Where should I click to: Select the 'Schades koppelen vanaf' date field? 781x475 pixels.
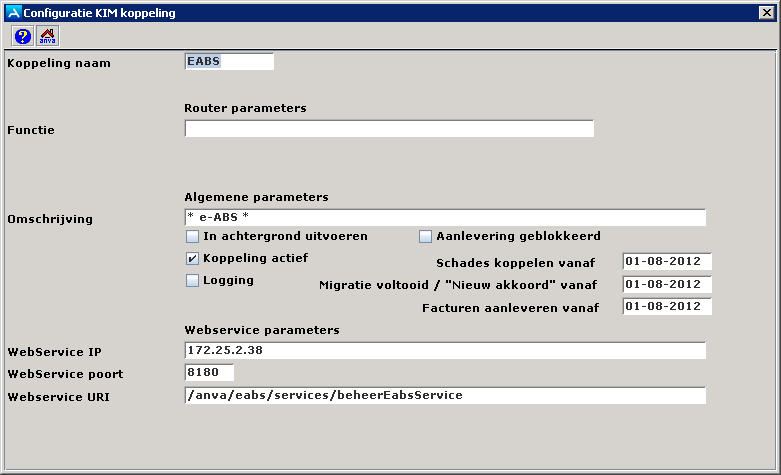[x=667, y=262]
